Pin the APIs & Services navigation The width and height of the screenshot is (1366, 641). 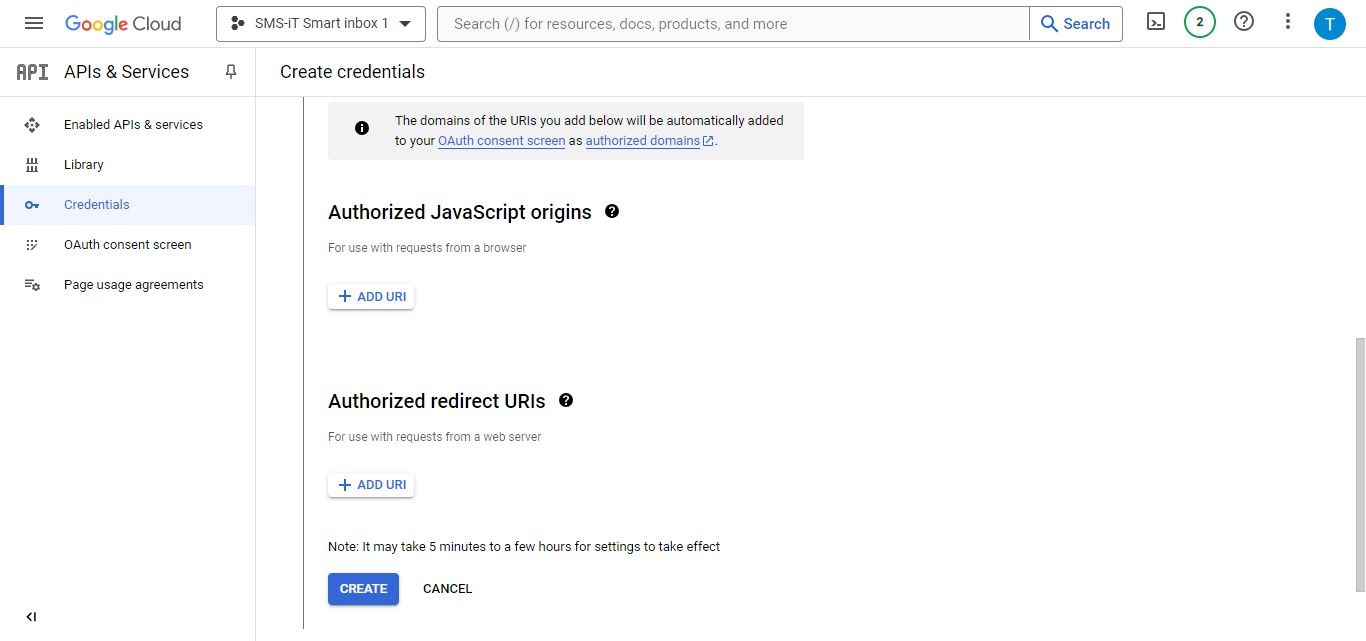[230, 71]
